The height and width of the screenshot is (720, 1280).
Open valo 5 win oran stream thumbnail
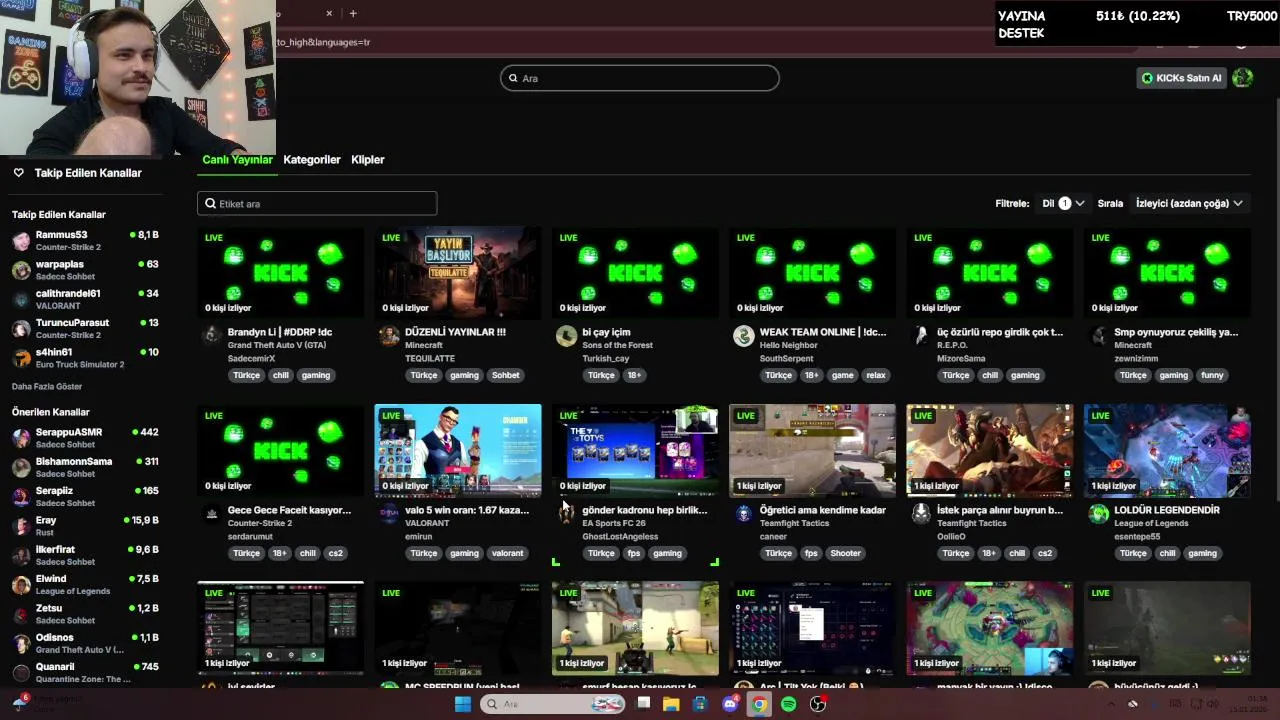(458, 451)
